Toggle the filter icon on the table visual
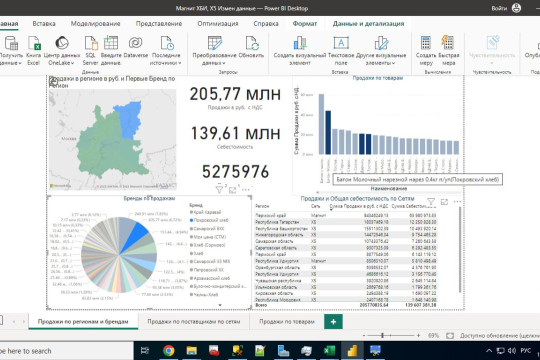 [x=430, y=202]
